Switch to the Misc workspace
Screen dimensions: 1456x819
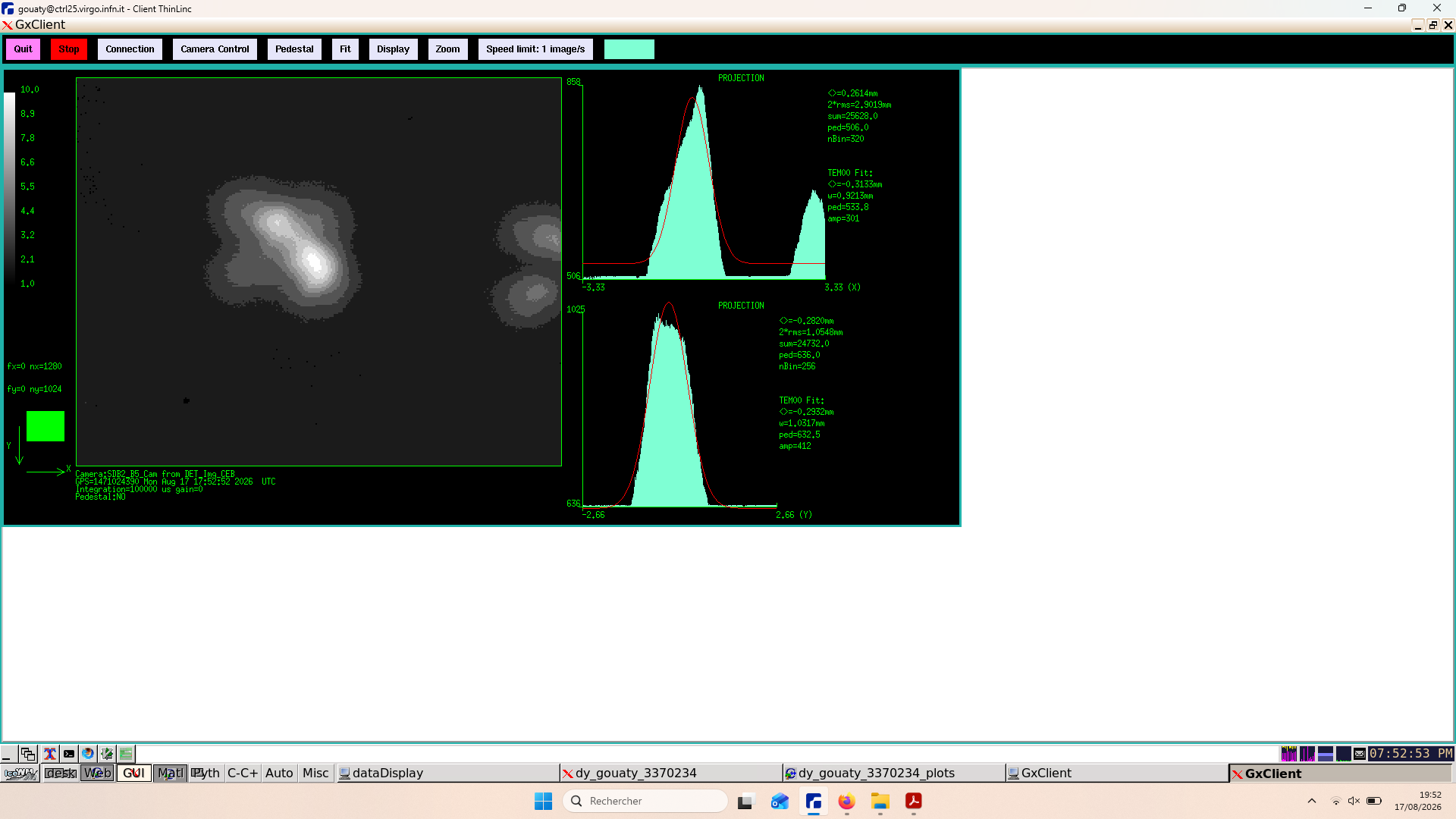click(x=315, y=773)
